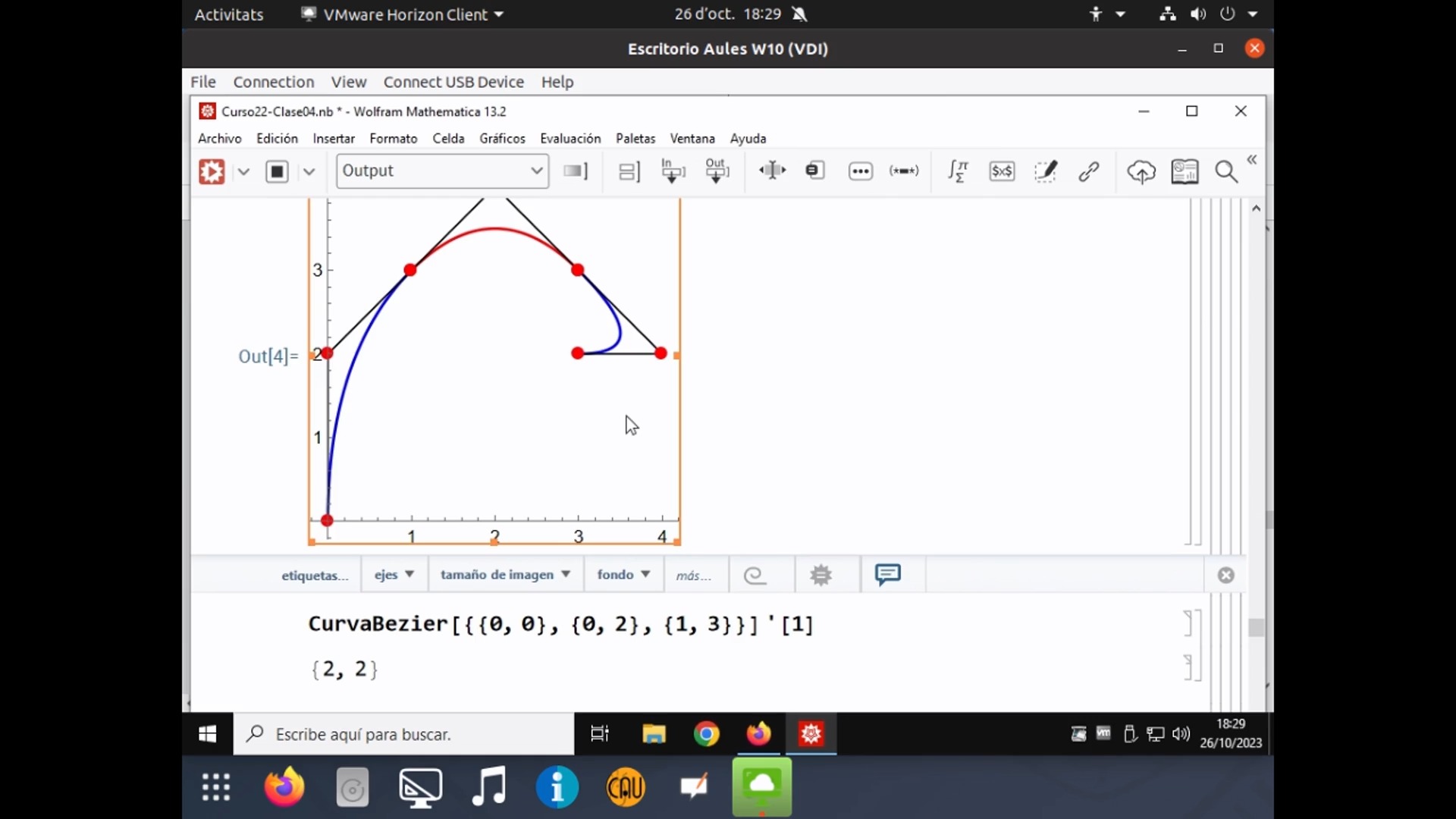Click the más... suggestions button
Screen dimensions: 1456x819
tap(694, 576)
